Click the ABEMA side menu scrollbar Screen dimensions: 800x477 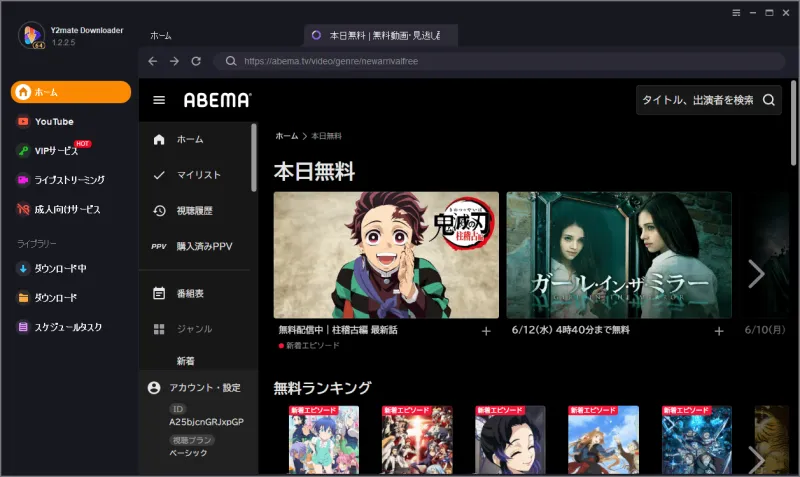254,158
